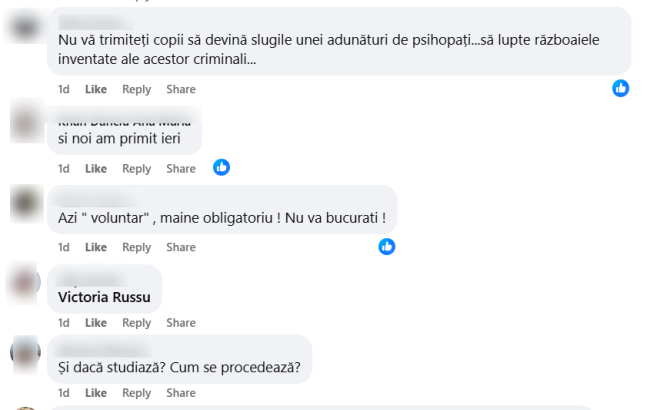Reply to the psihopați comment
670x410 pixels.
point(136,89)
